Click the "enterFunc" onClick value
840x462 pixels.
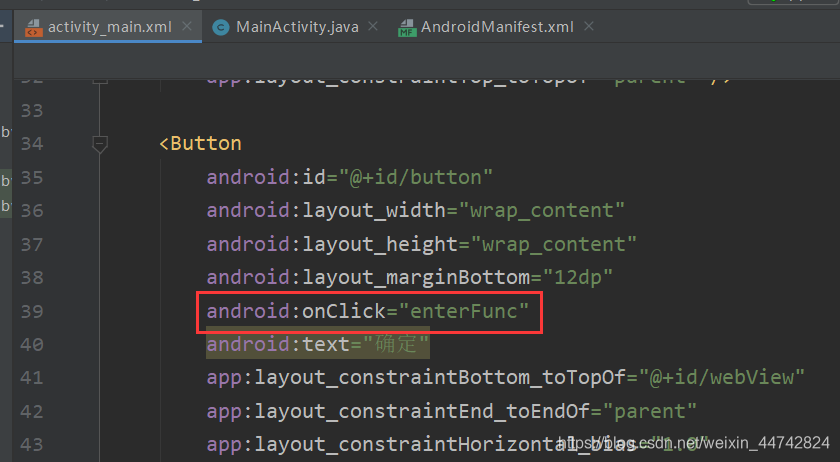(x=463, y=311)
